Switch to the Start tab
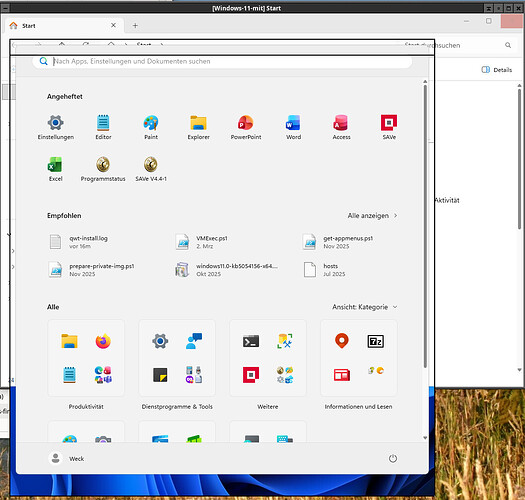Image resolution: width=525 pixels, height=500 pixels. click(64, 25)
